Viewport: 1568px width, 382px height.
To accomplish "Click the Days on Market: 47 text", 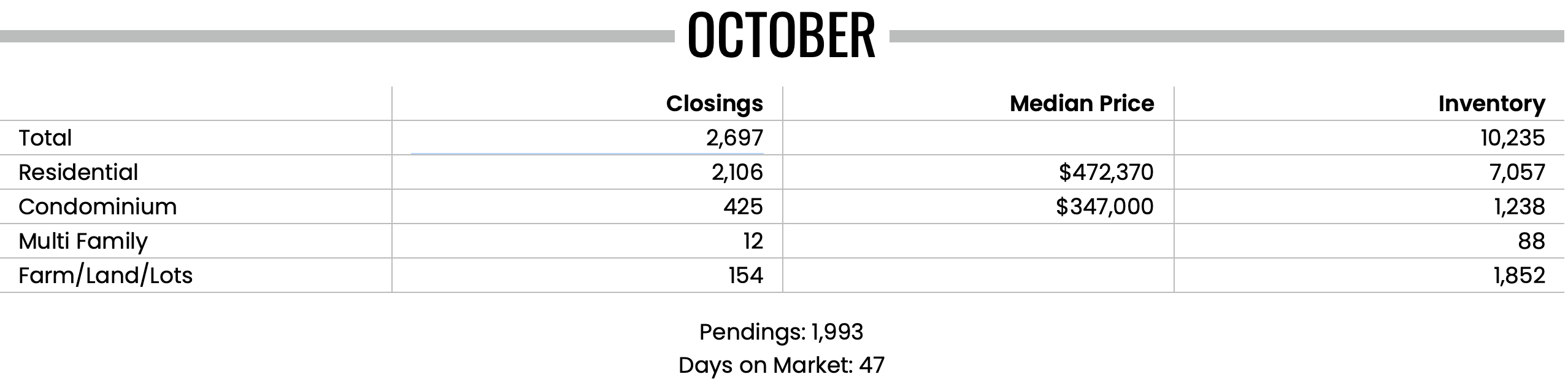I will [782, 365].
